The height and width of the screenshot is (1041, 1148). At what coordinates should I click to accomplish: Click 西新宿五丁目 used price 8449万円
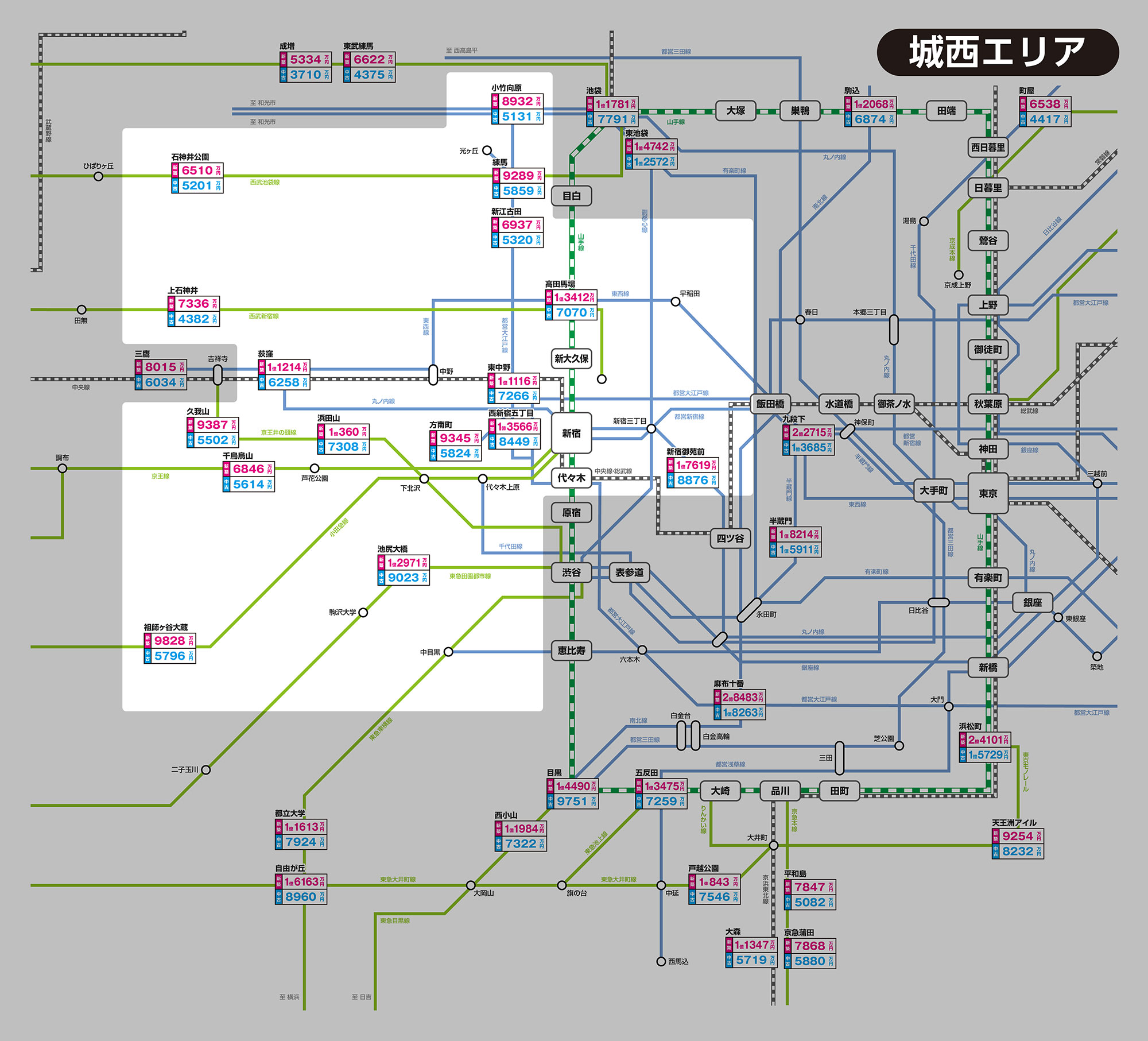[514, 442]
